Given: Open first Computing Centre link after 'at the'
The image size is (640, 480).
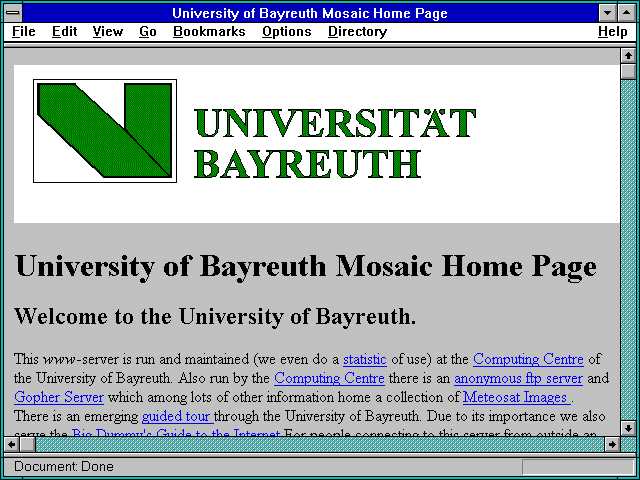Looking at the screenshot, I should tap(528, 360).
